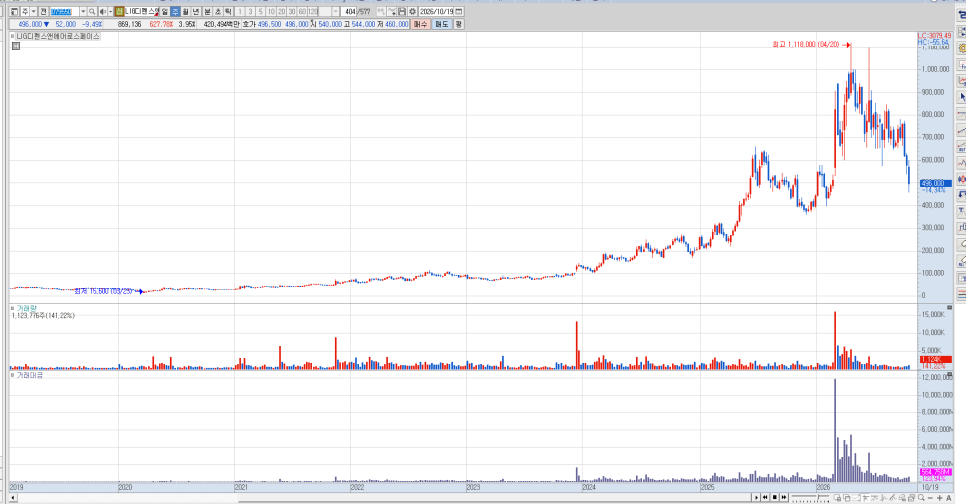966x504 pixels.
Task: Collapse the 거래량 volume panel marker
Action: coord(12,307)
